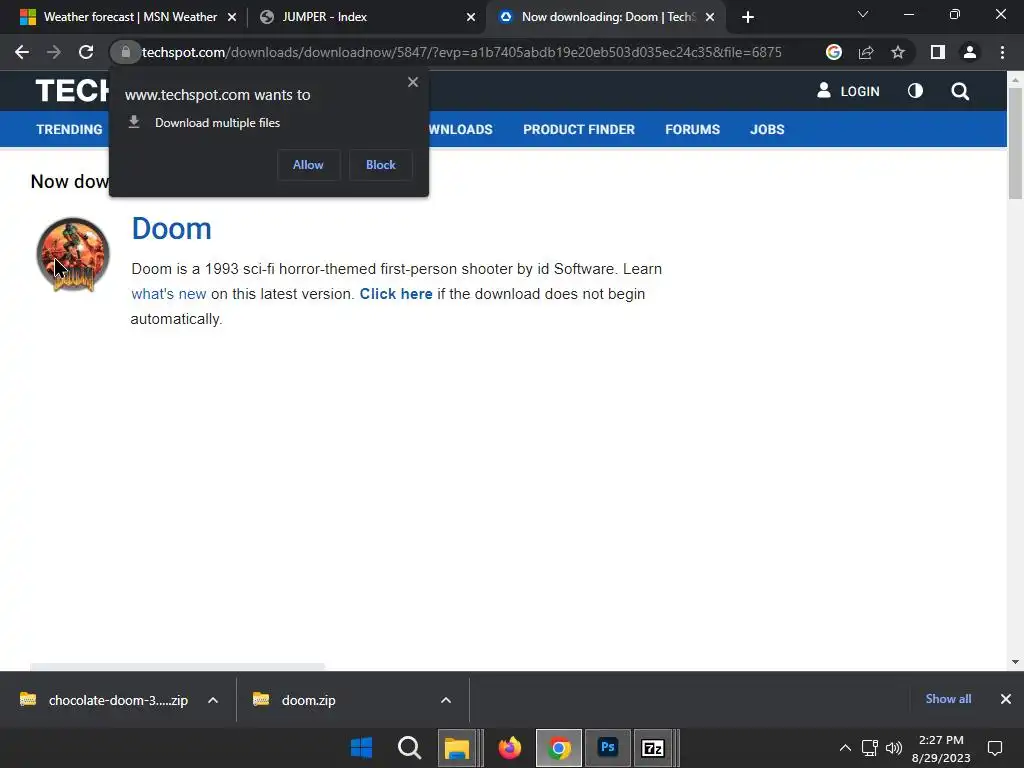Open the Doom title link
The height and width of the screenshot is (768, 1024).
click(172, 229)
